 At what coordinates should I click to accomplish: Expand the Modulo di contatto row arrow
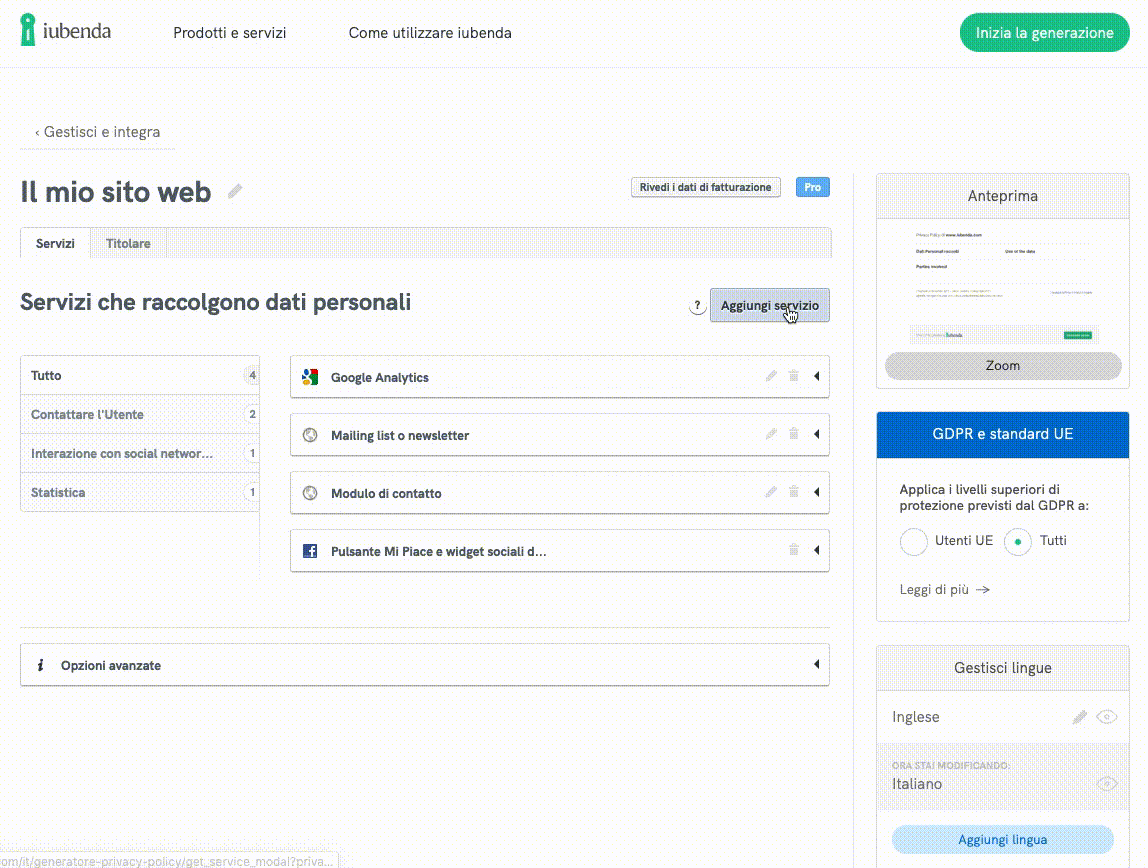[816, 493]
